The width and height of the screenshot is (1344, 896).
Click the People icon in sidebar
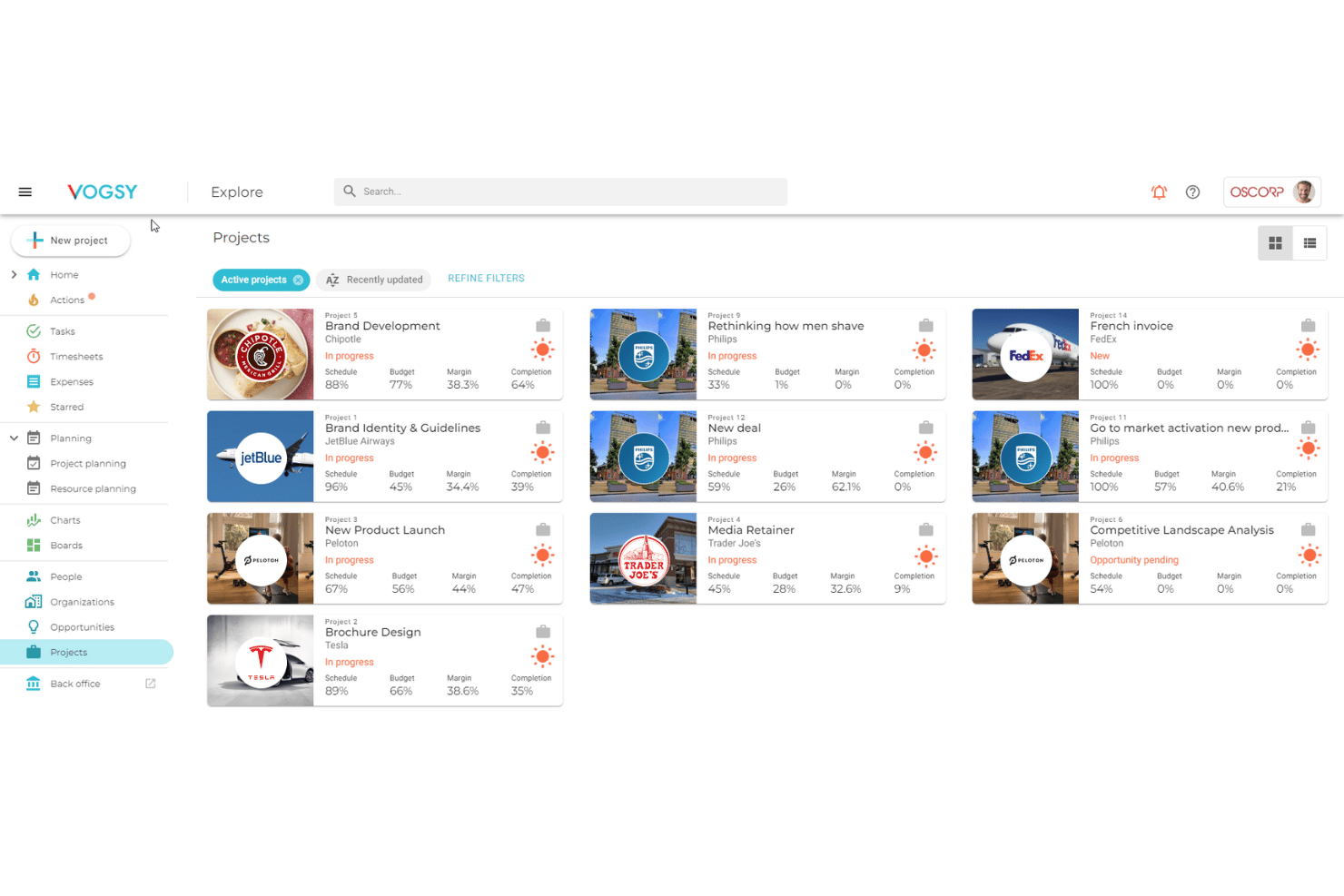coord(34,576)
